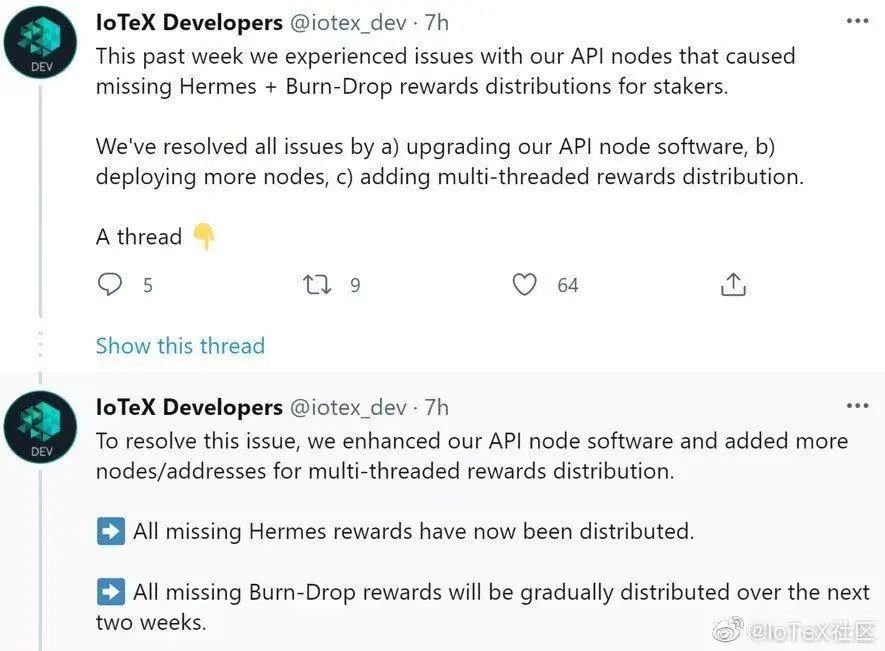
Task: Open IoTeX Developers name on first tweet
Action: [189, 23]
